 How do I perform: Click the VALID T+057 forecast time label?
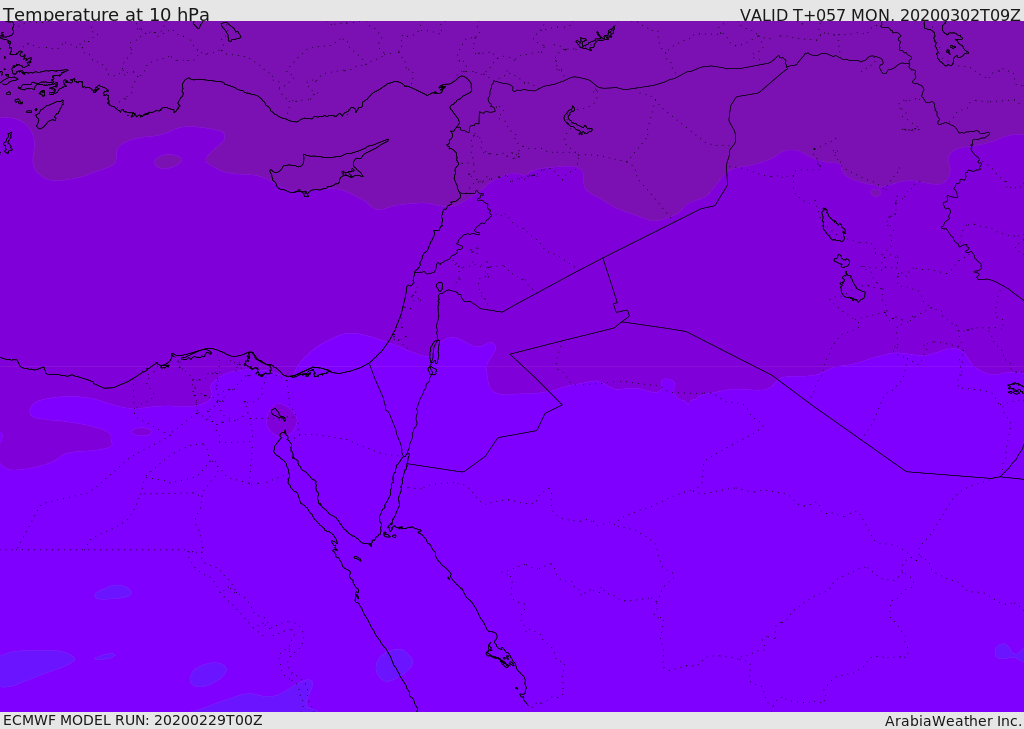879,15
